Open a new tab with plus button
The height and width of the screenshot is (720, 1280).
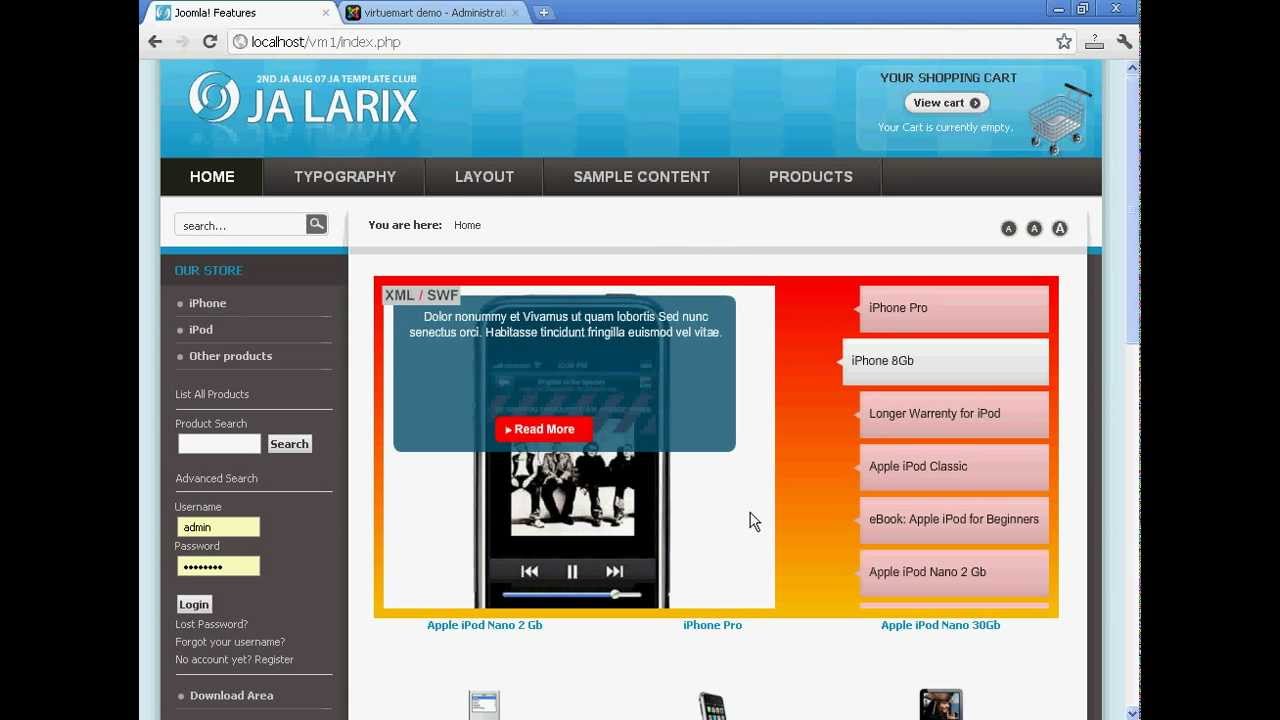[543, 13]
